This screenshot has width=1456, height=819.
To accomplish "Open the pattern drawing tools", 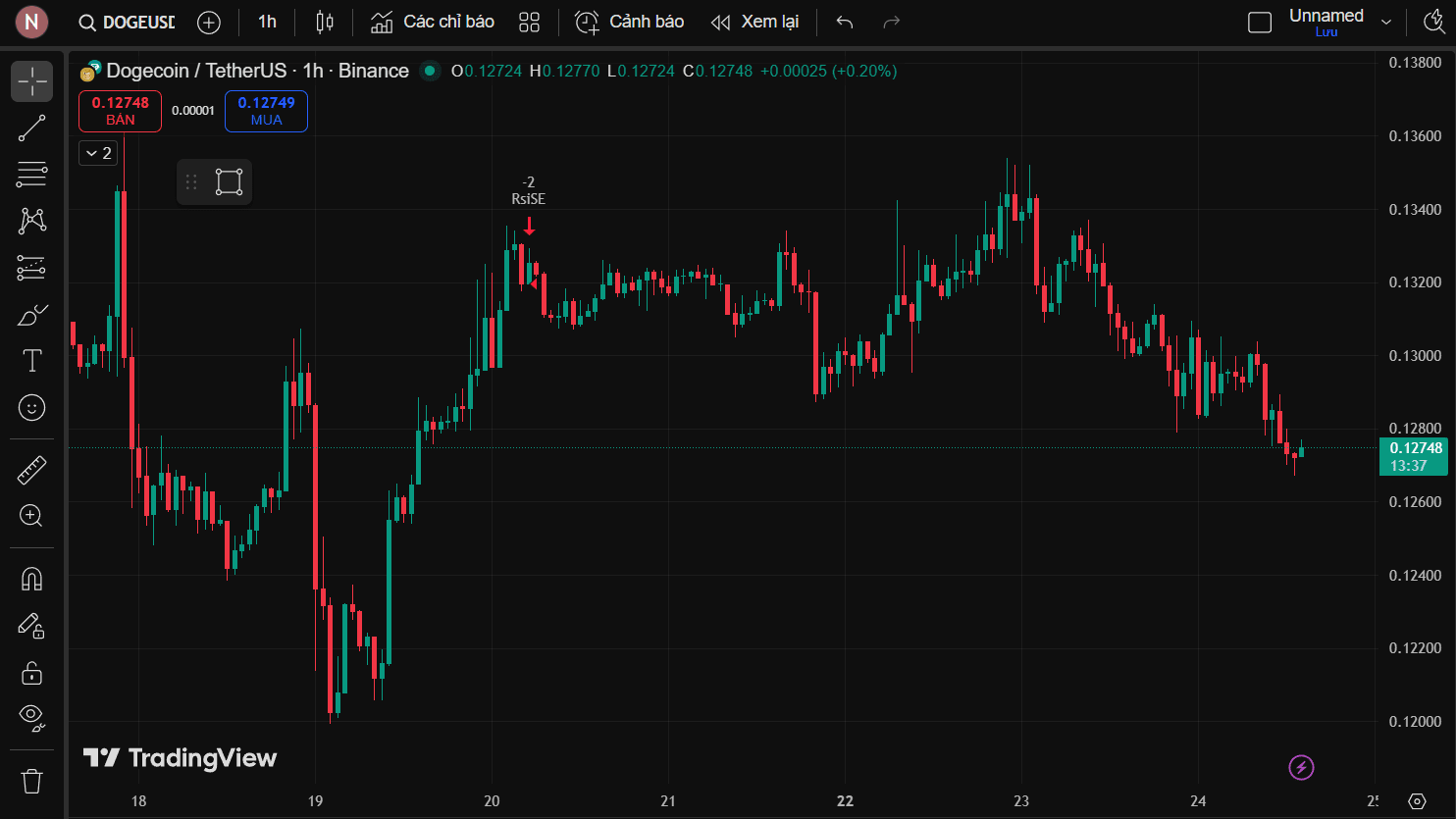I will 31,221.
